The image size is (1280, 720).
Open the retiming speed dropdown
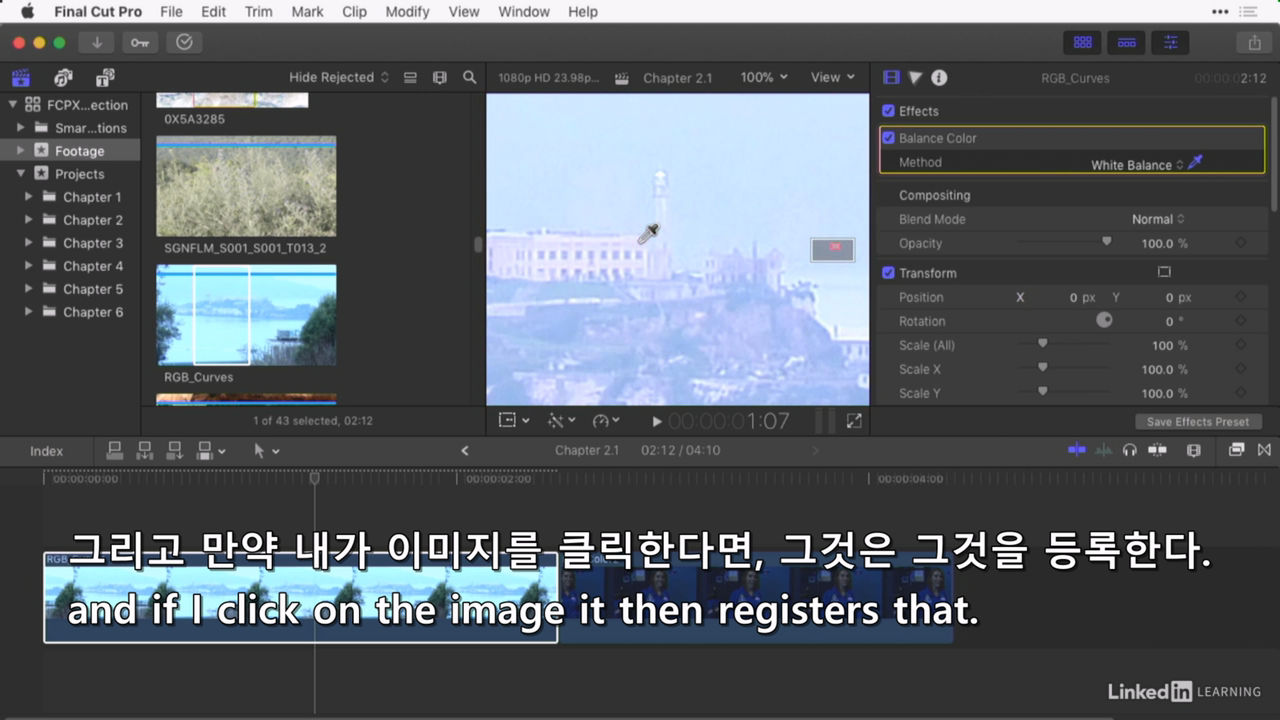click(x=605, y=421)
